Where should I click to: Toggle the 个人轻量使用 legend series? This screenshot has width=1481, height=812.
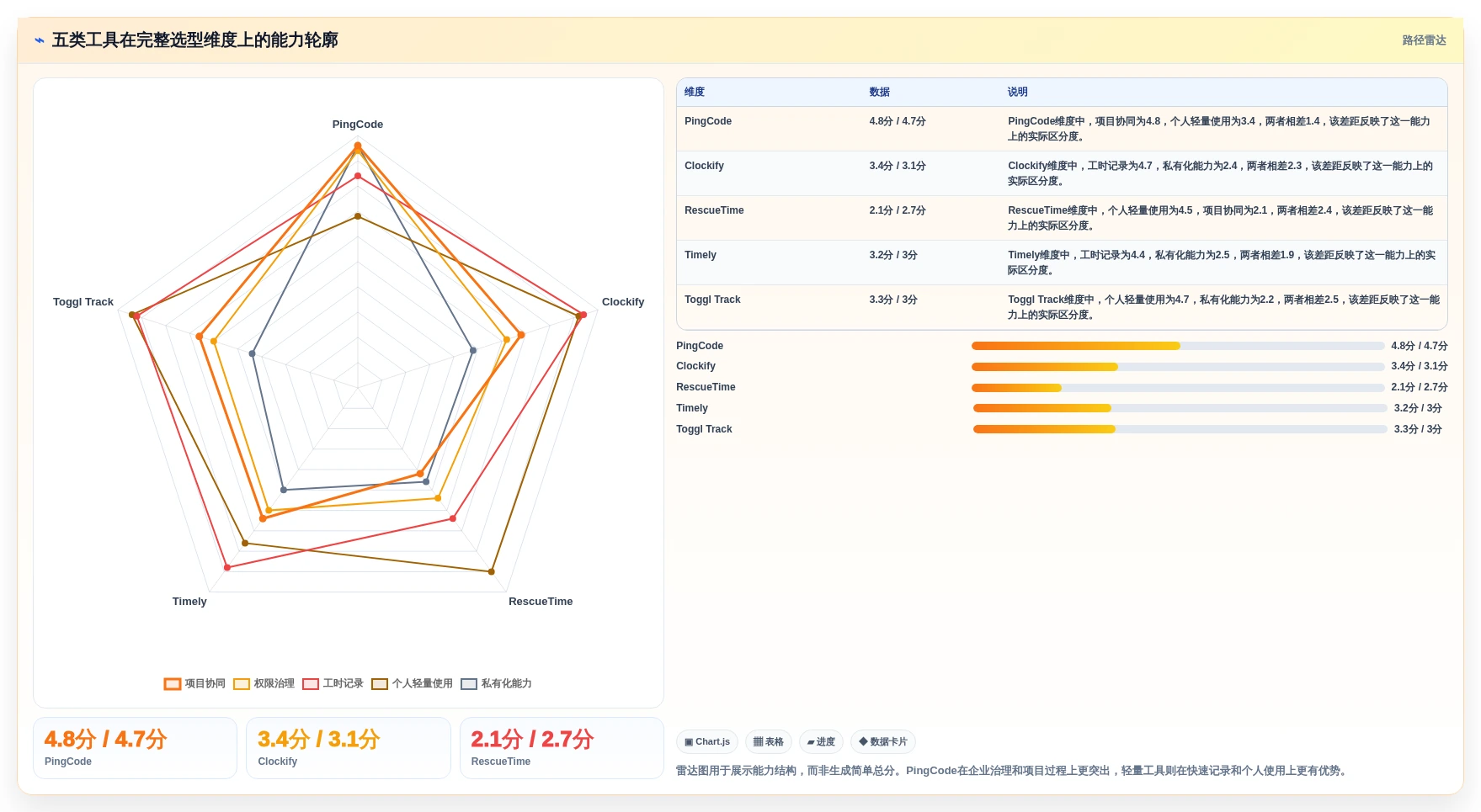coord(412,683)
